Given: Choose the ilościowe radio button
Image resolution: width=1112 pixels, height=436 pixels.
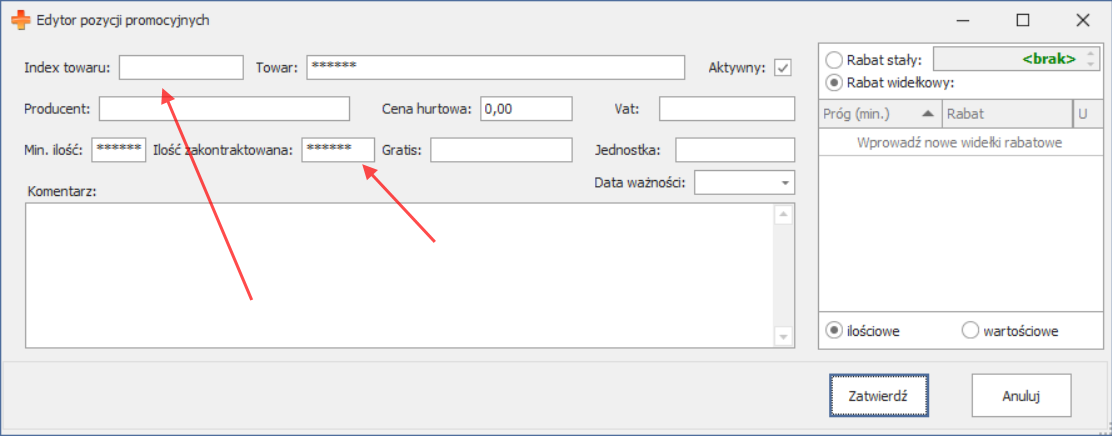Looking at the screenshot, I should pos(833,330).
